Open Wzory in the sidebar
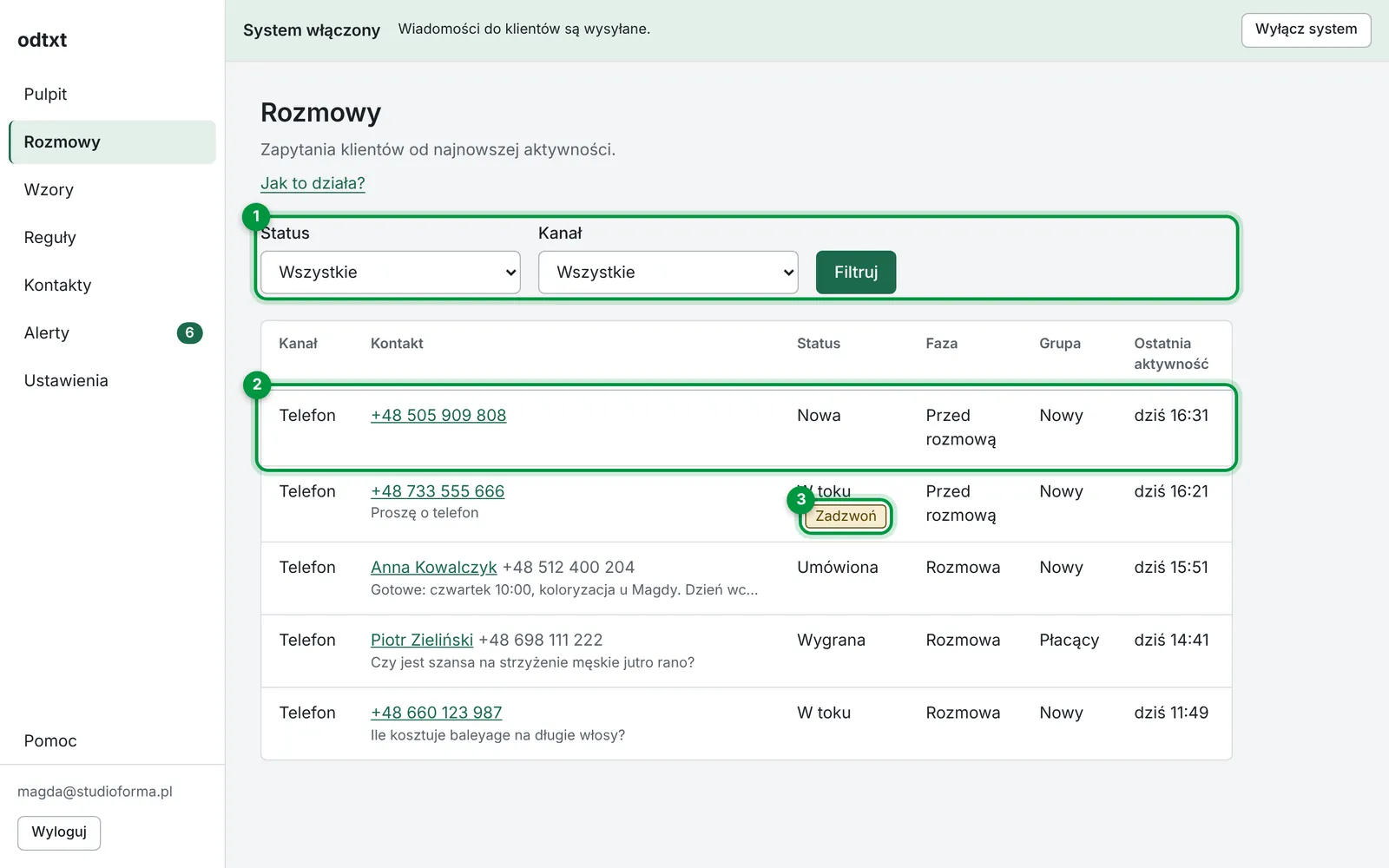The image size is (1389, 868). coord(112,189)
